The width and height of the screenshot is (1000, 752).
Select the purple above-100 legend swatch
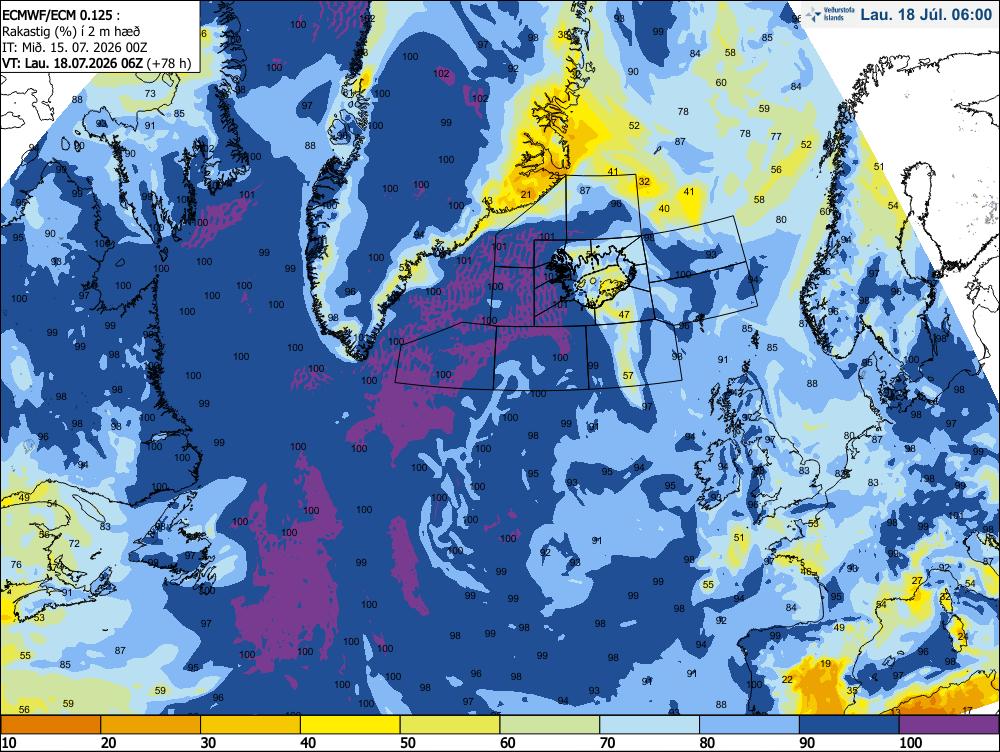point(949,725)
